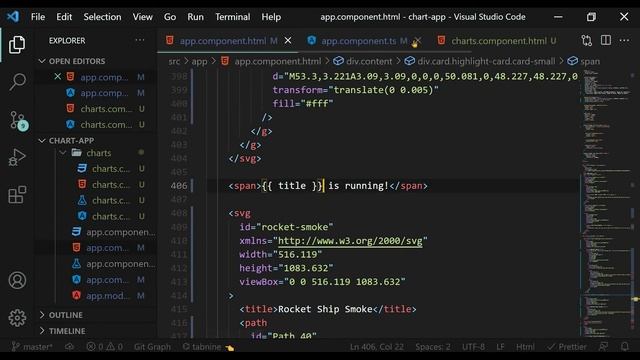Click Explorer panel more actions ellipsis
Screen dimensions: 640x360
coord(140,40)
